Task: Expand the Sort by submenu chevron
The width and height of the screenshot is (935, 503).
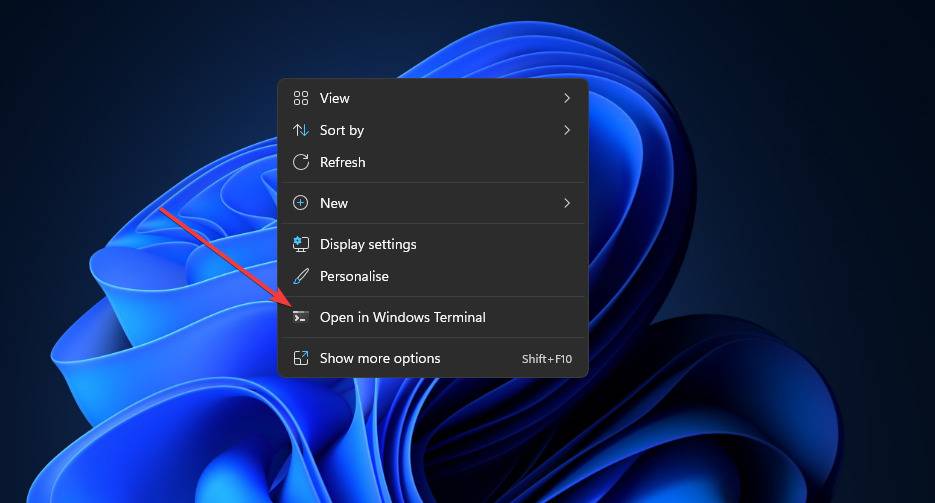Action: tap(566, 130)
